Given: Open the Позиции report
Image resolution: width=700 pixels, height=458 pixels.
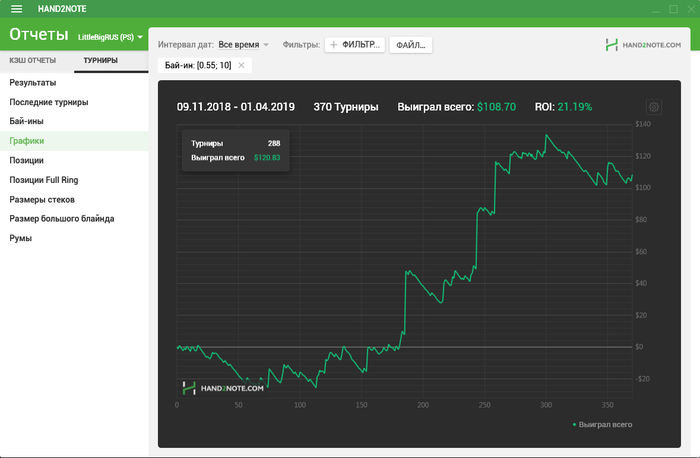Looking at the screenshot, I should coord(74,160).
